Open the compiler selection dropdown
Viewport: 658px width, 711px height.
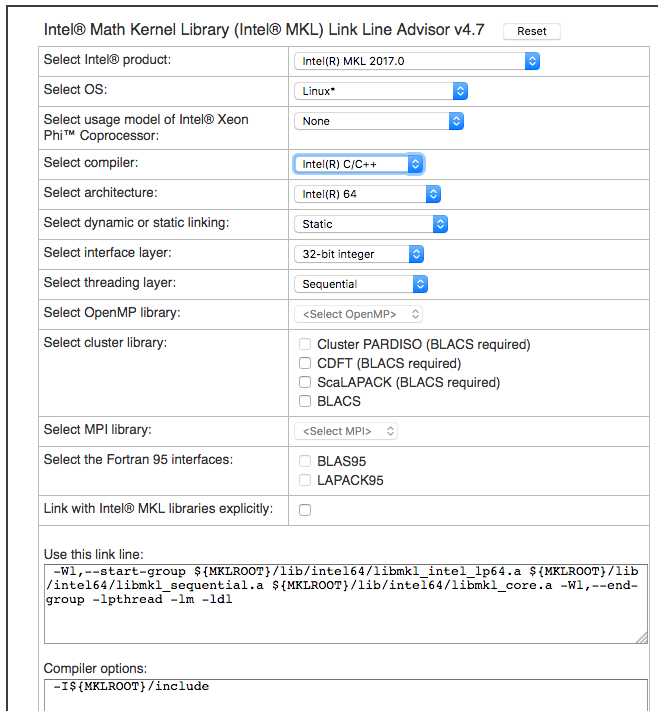[x=358, y=164]
